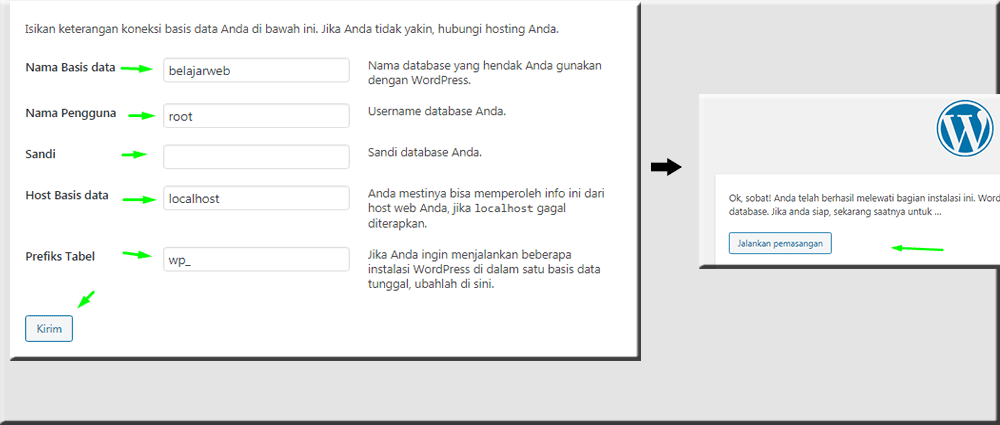Click the empty Sandi password field
The width and height of the screenshot is (1000, 425).
(256, 157)
